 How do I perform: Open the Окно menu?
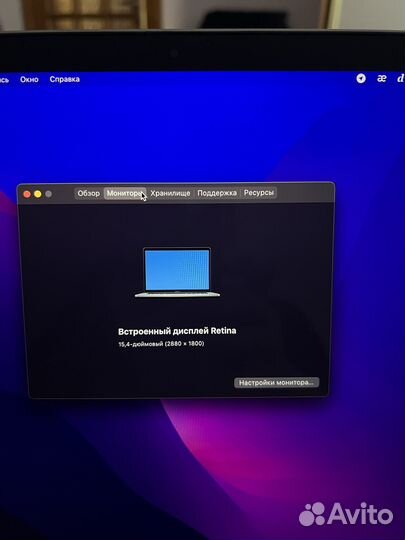(29, 80)
